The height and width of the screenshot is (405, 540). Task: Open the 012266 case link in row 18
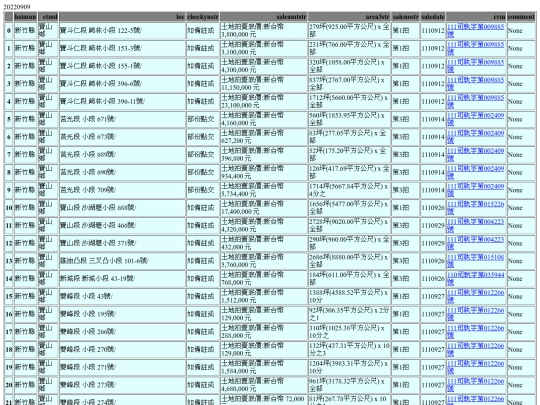click(475, 350)
